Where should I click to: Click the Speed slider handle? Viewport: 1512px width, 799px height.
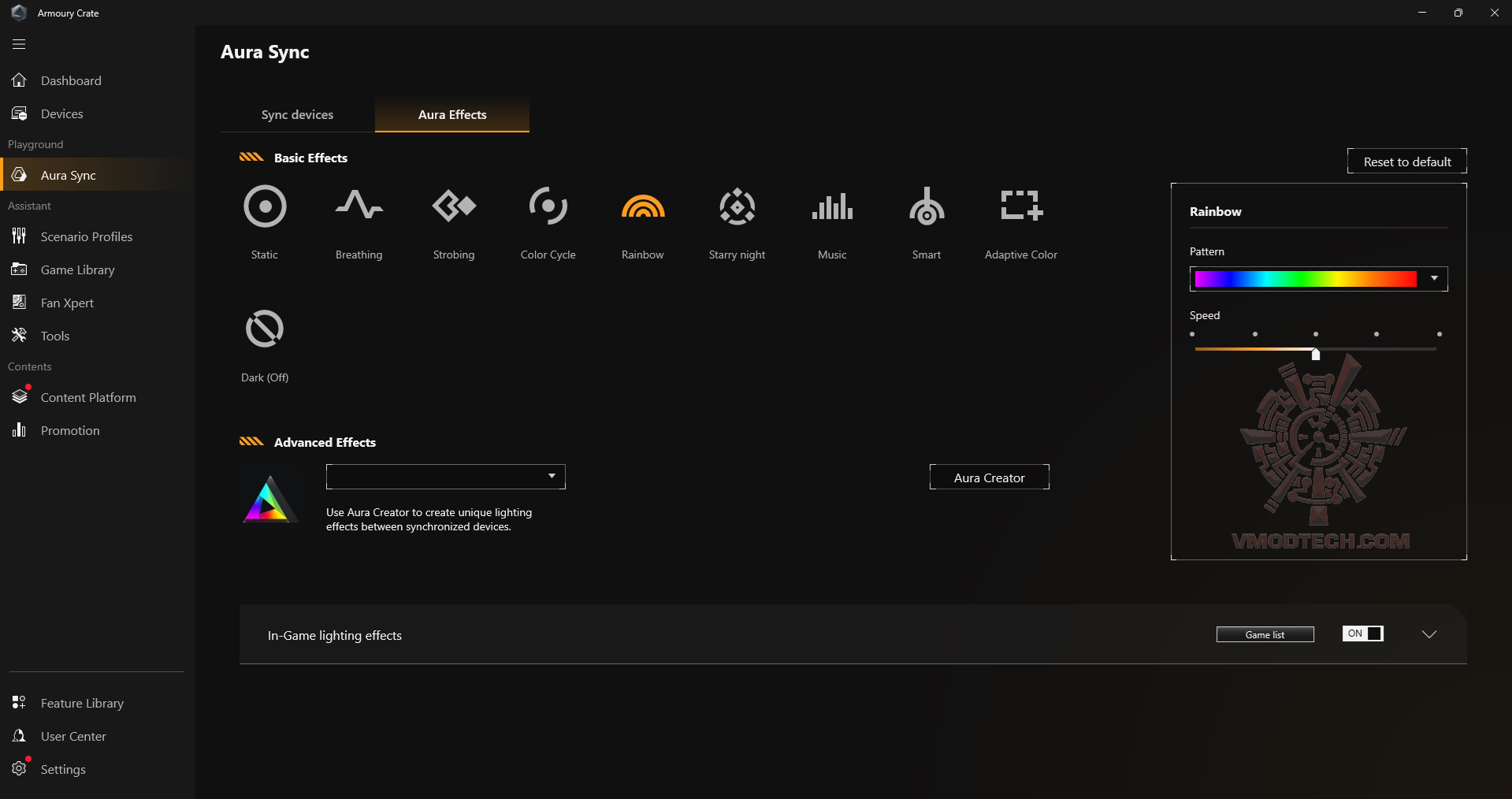tap(1316, 354)
